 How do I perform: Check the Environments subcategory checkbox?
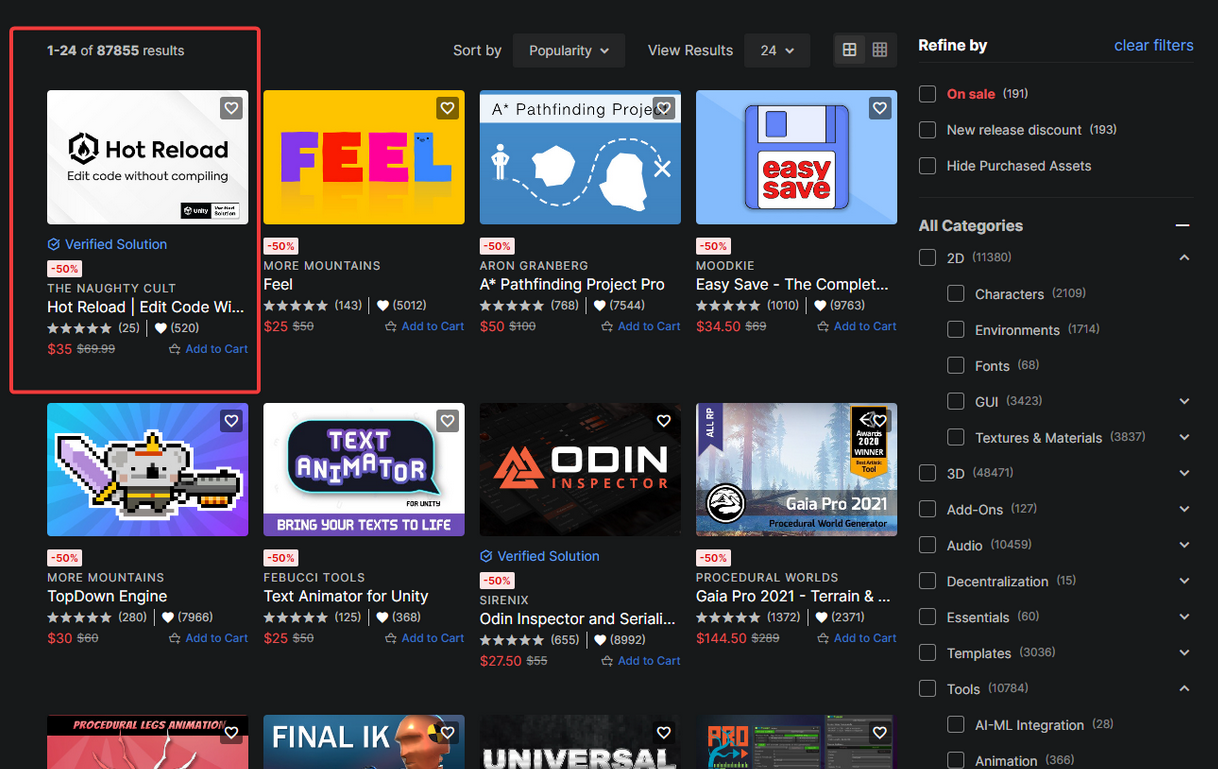pyautogui.click(x=956, y=330)
